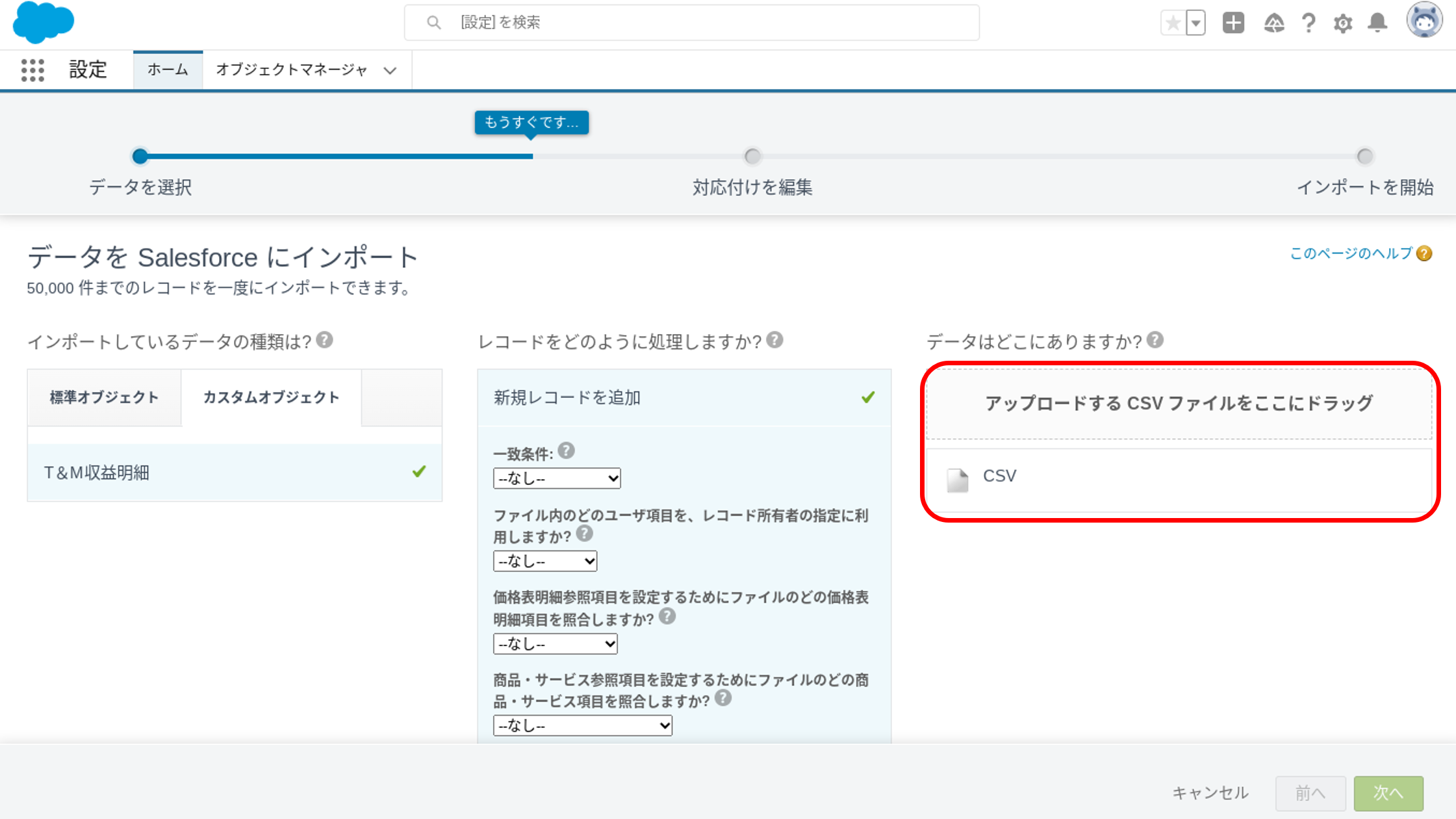This screenshot has width=1456, height=819.
Task: Open the record owner user field dropdown
Action: coord(545,561)
